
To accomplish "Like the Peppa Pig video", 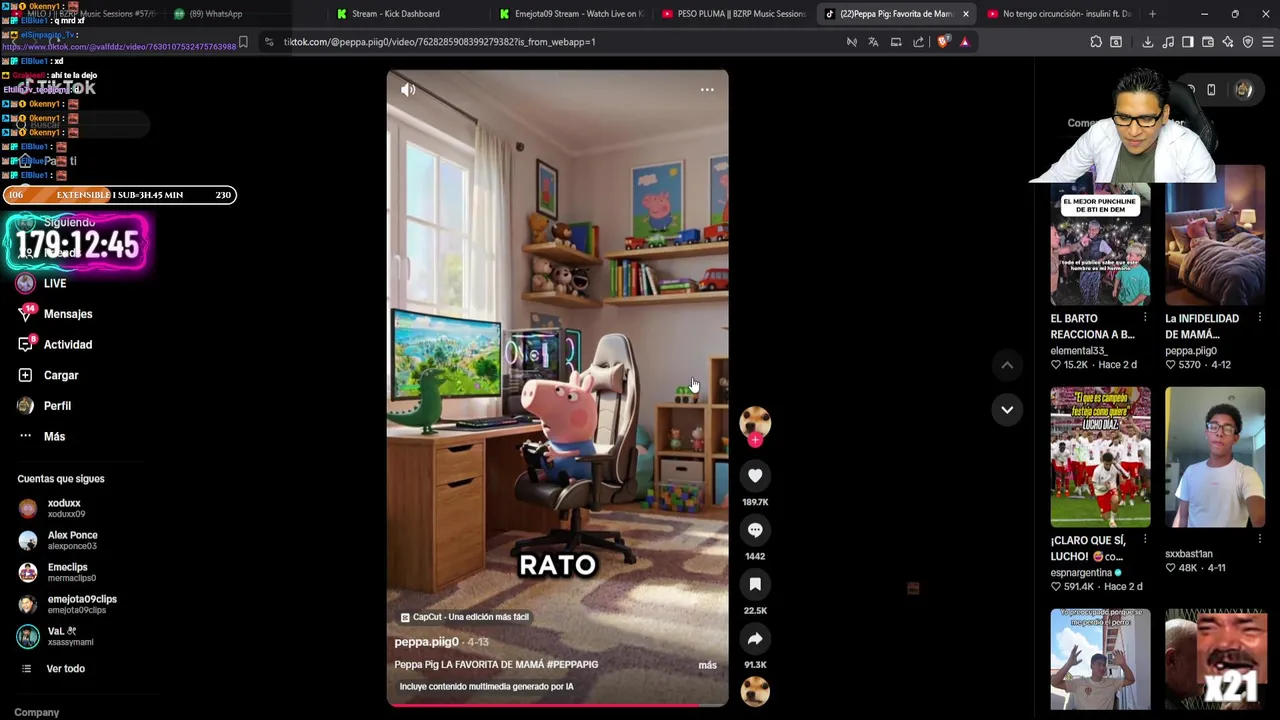I will 755,476.
